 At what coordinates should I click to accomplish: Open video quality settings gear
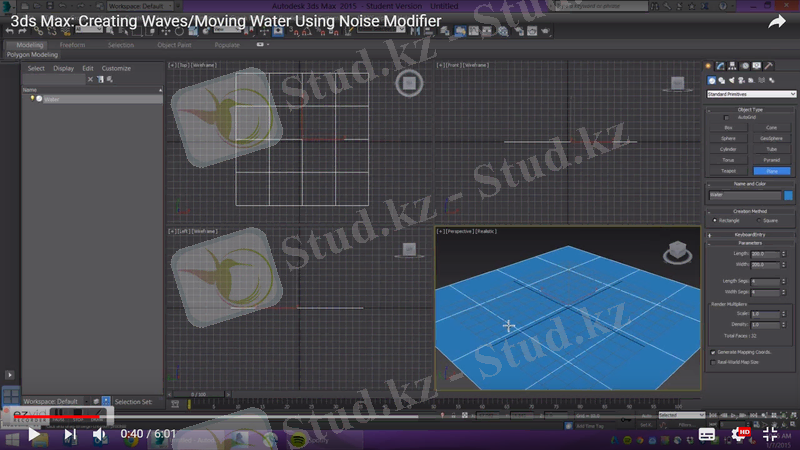click(739, 435)
